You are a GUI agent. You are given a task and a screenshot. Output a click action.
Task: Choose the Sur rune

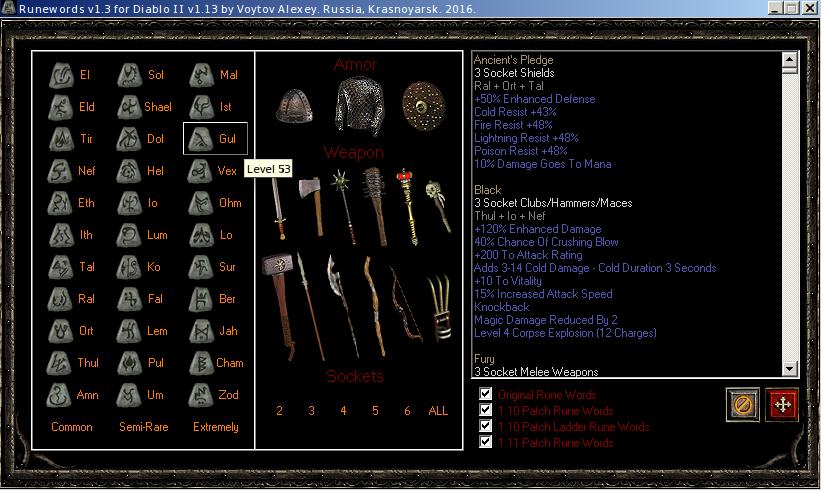(201, 267)
